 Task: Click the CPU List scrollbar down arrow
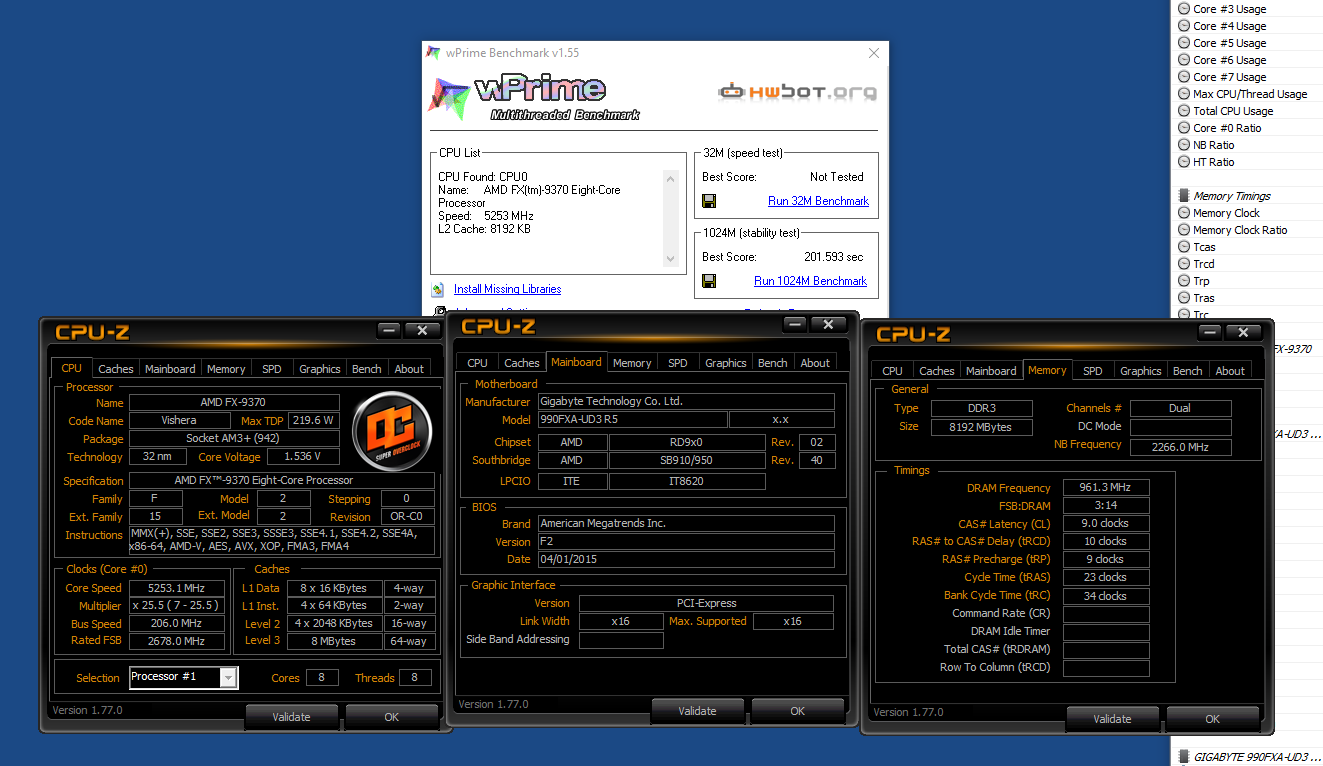(670, 259)
